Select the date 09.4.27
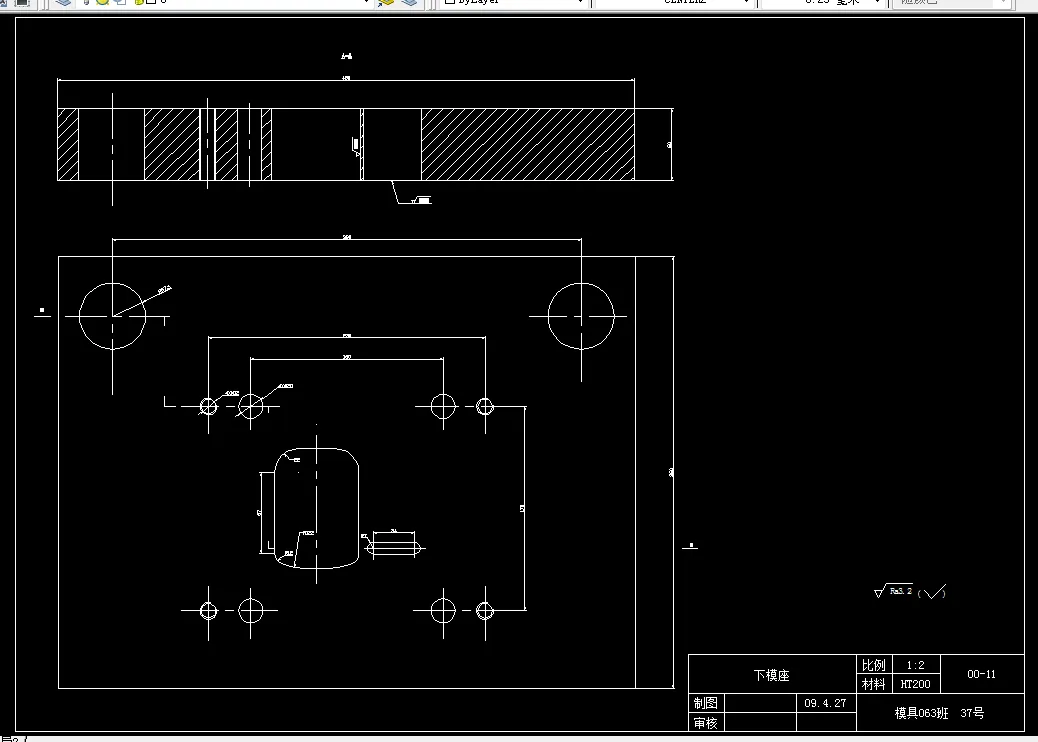1038x742 pixels. [x=825, y=703]
